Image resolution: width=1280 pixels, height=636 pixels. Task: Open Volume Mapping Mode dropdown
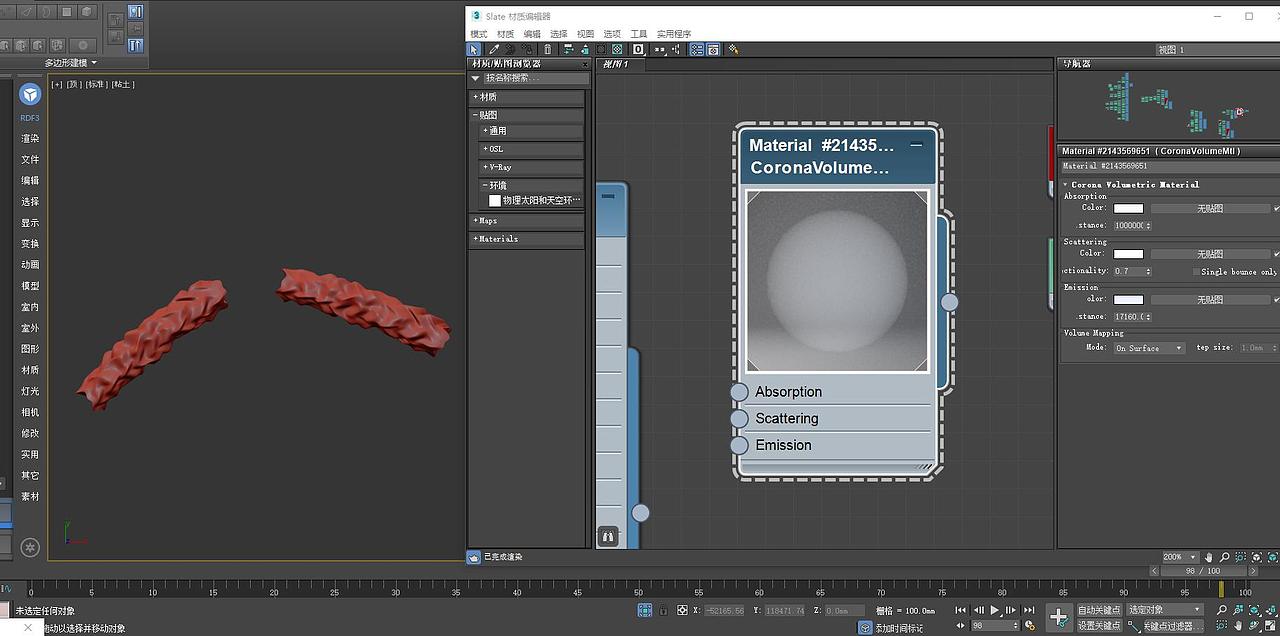pos(1150,348)
